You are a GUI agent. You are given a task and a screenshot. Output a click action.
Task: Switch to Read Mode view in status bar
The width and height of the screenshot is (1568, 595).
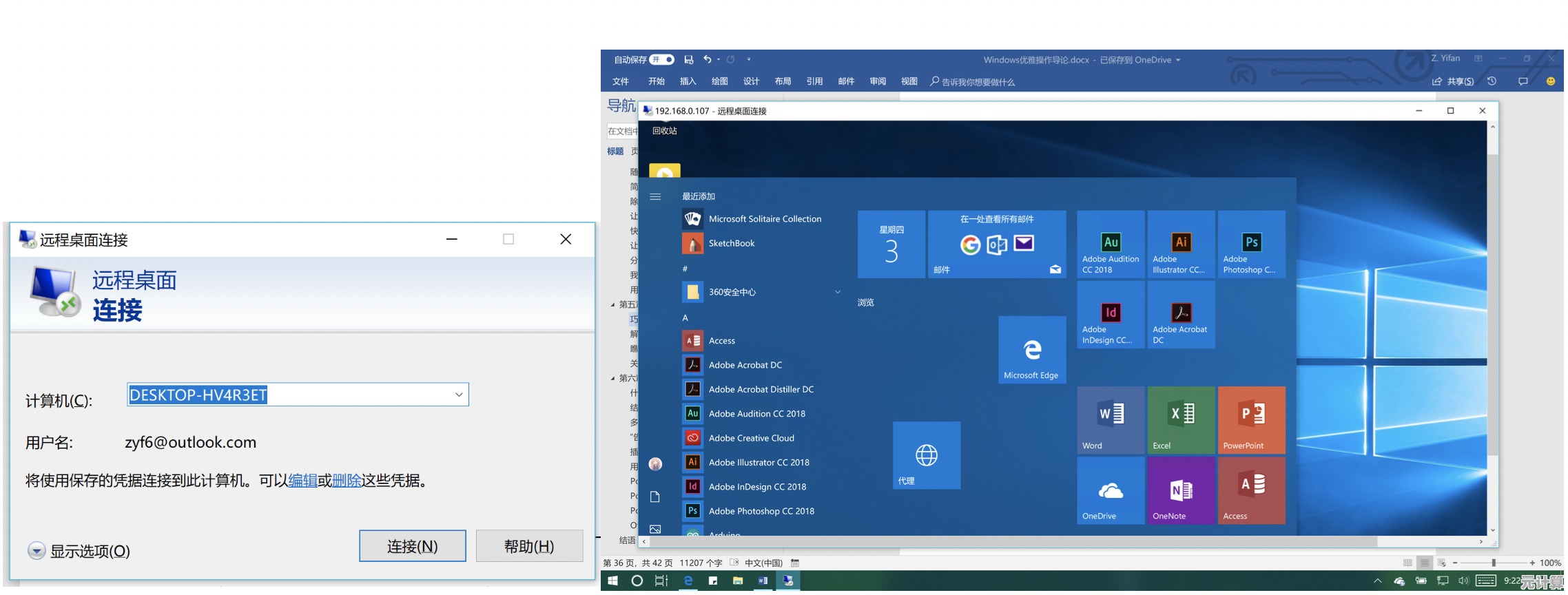click(1407, 563)
